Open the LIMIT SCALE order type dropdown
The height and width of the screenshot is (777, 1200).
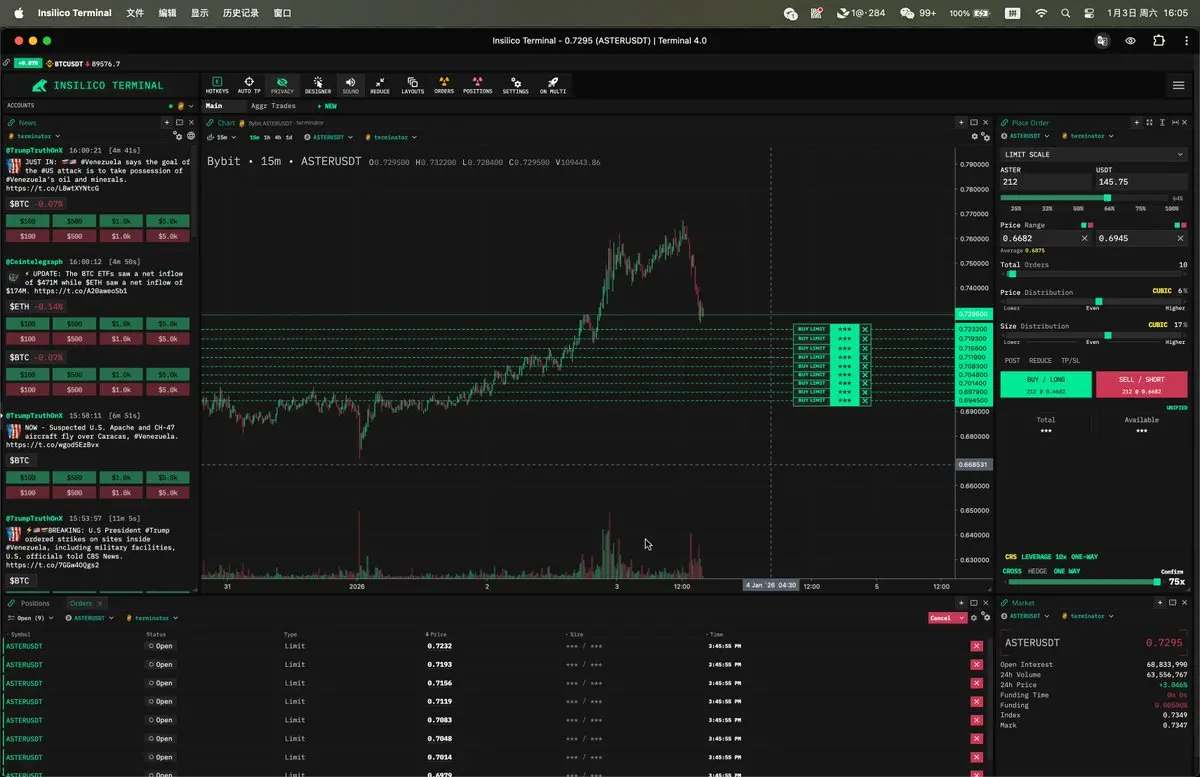pyautogui.click(x=1094, y=154)
